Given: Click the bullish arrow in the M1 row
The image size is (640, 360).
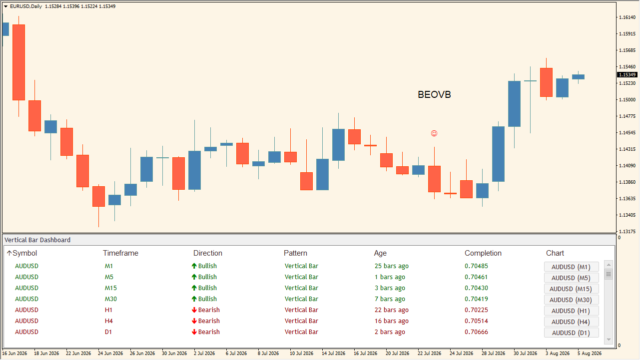Looking at the screenshot, I should point(194,266).
